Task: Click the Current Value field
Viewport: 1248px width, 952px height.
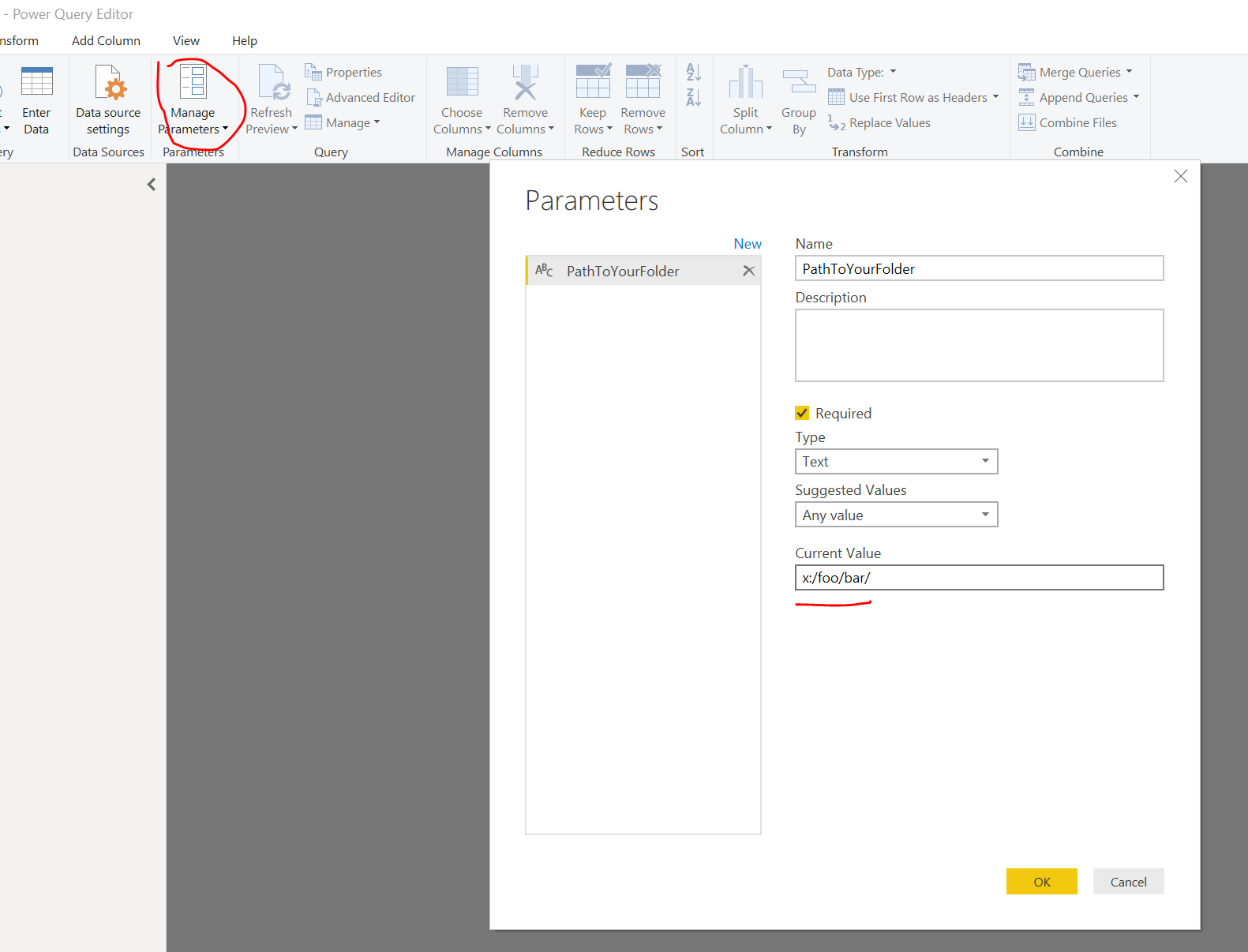Action: click(980, 578)
